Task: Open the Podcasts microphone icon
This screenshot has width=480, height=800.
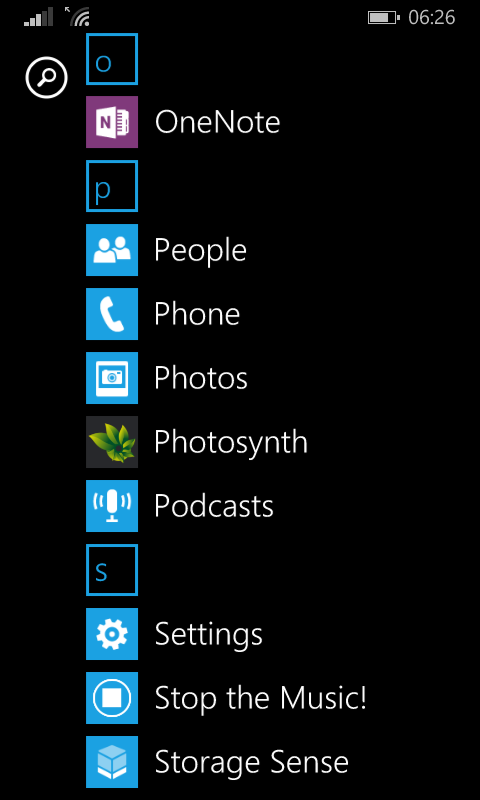Action: click(x=112, y=506)
